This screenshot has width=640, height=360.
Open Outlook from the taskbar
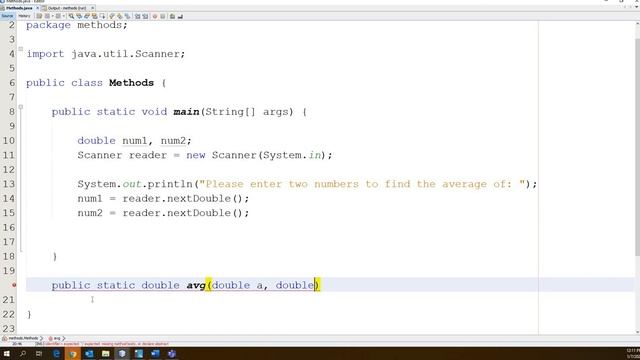pyautogui.click(x=89, y=354)
